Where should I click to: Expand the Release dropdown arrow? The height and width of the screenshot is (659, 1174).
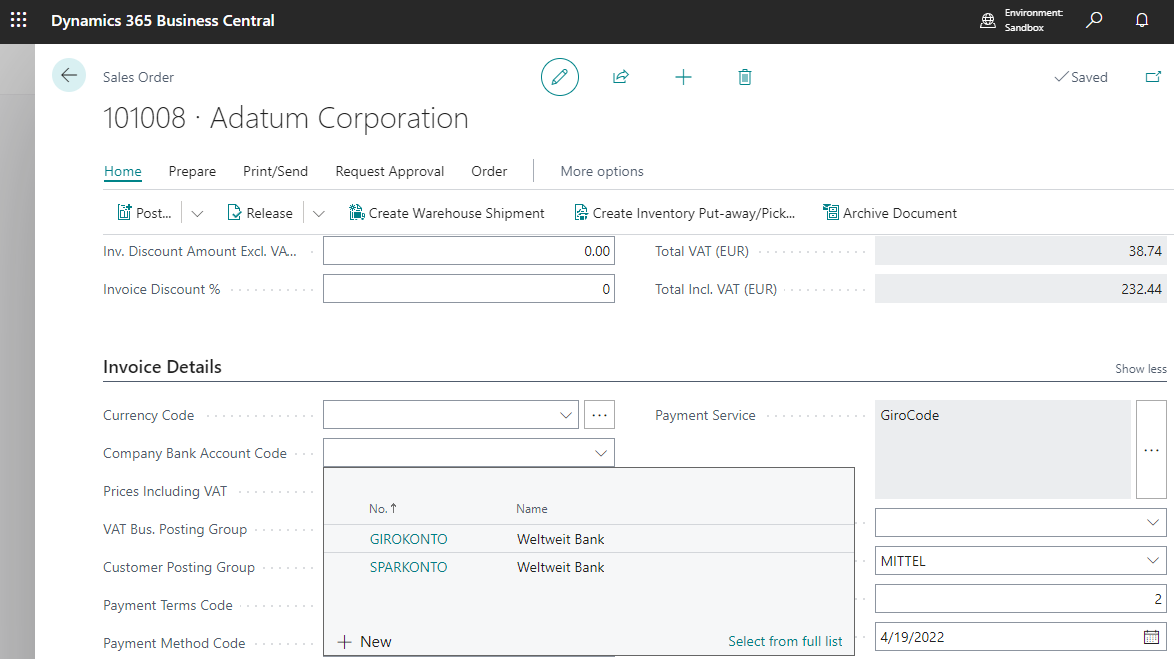(x=319, y=213)
